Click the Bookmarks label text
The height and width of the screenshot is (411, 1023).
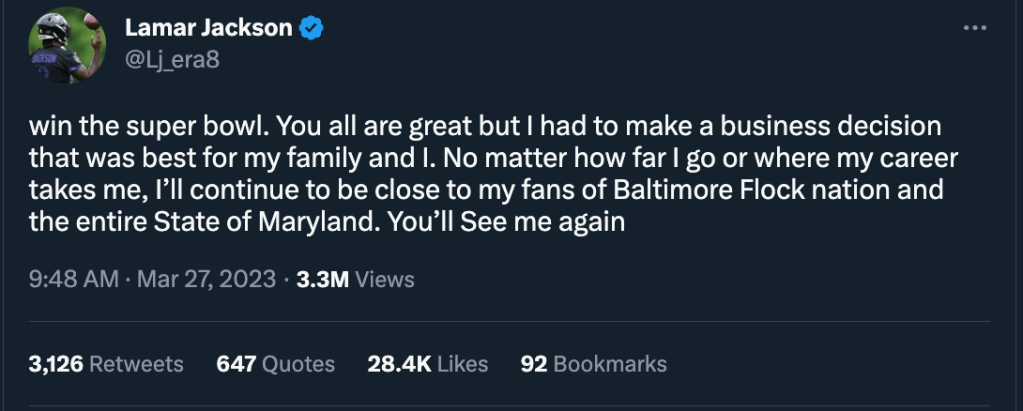point(609,364)
